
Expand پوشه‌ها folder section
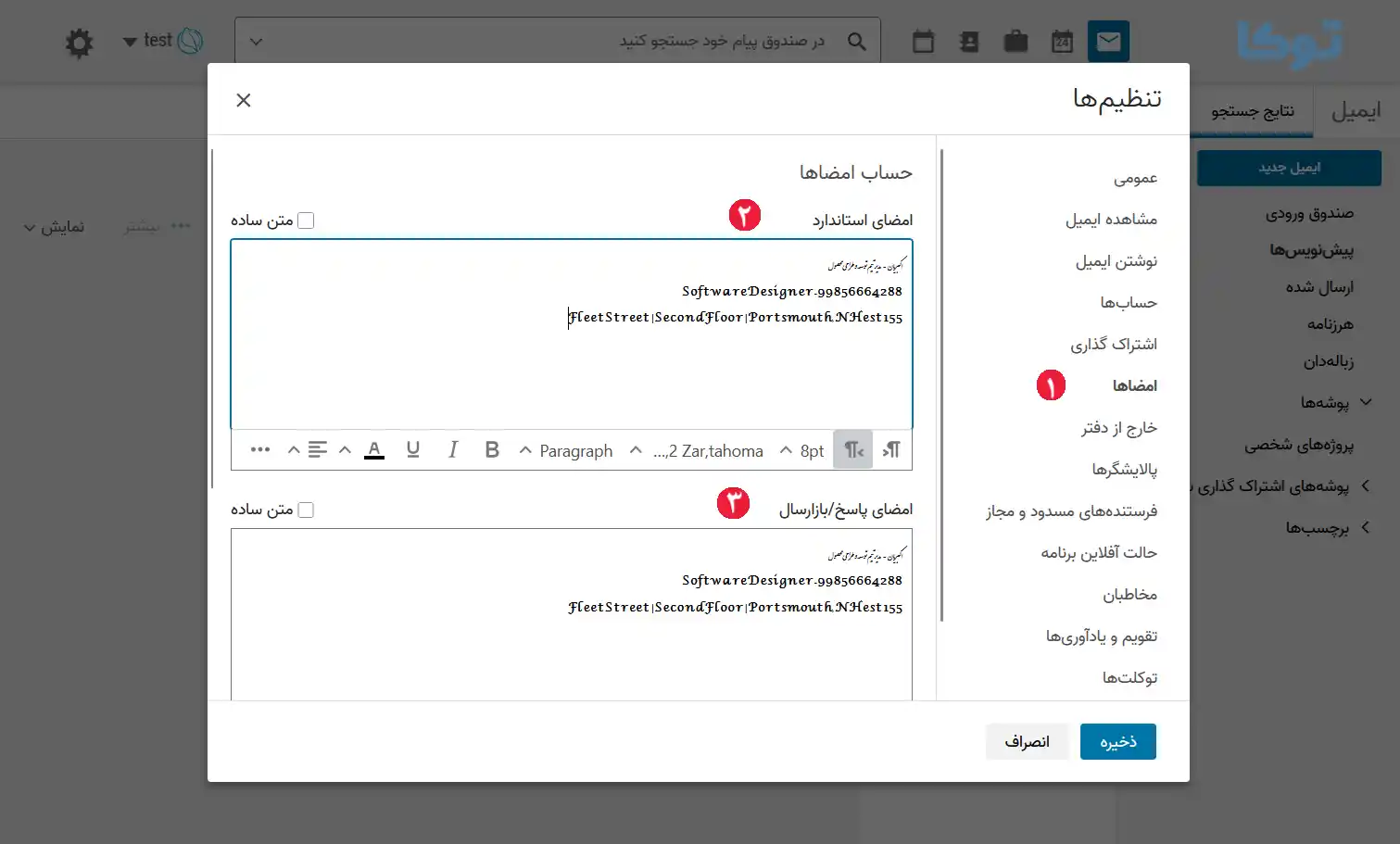pos(1365,402)
